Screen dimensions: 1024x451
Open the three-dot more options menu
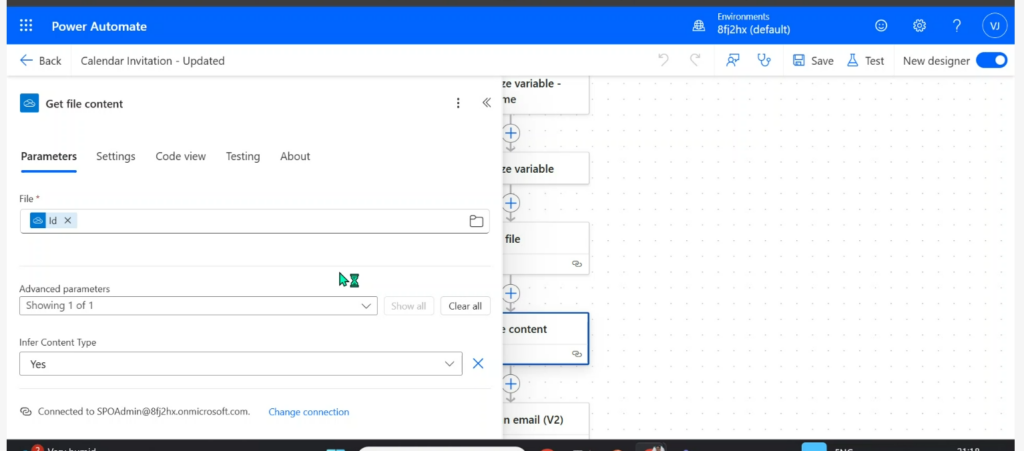458,103
